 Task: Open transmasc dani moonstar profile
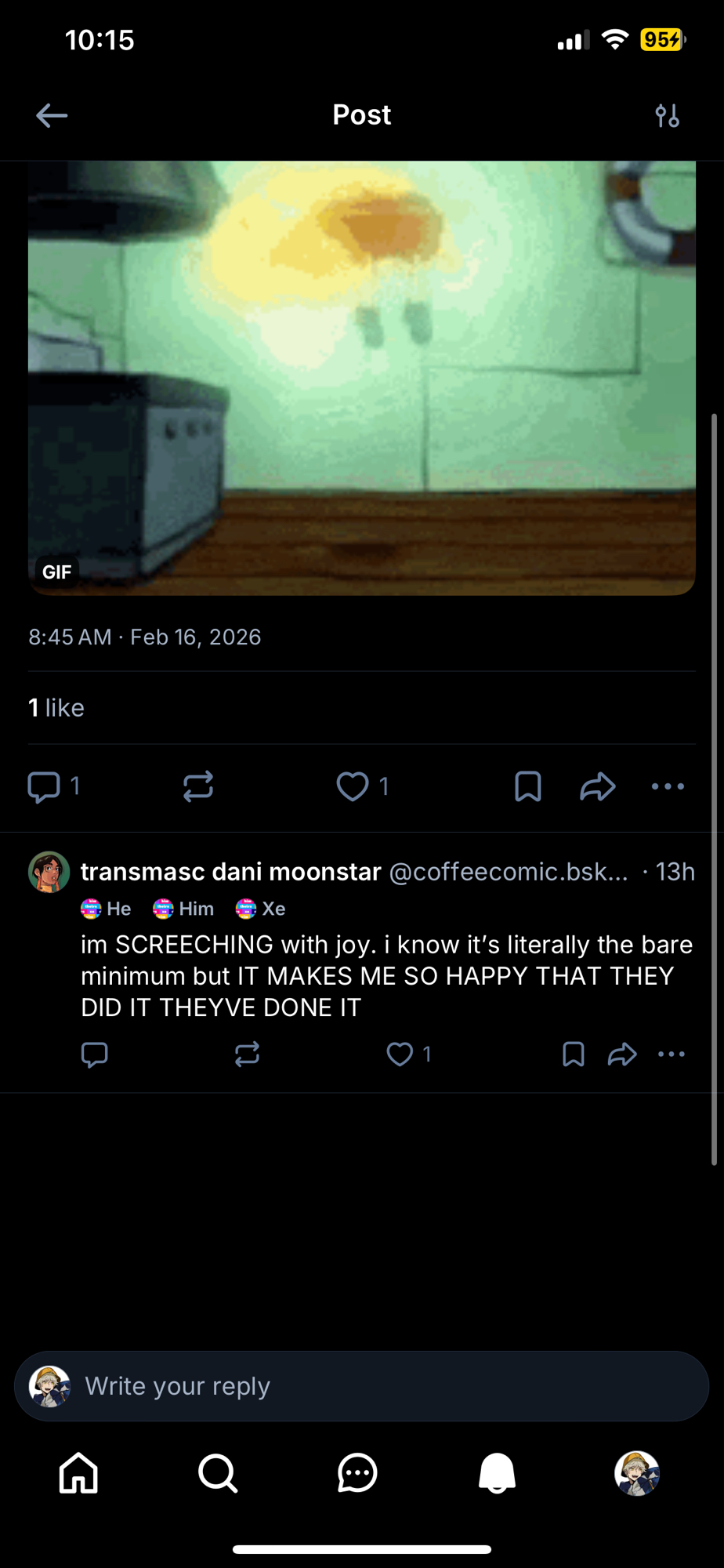click(230, 872)
